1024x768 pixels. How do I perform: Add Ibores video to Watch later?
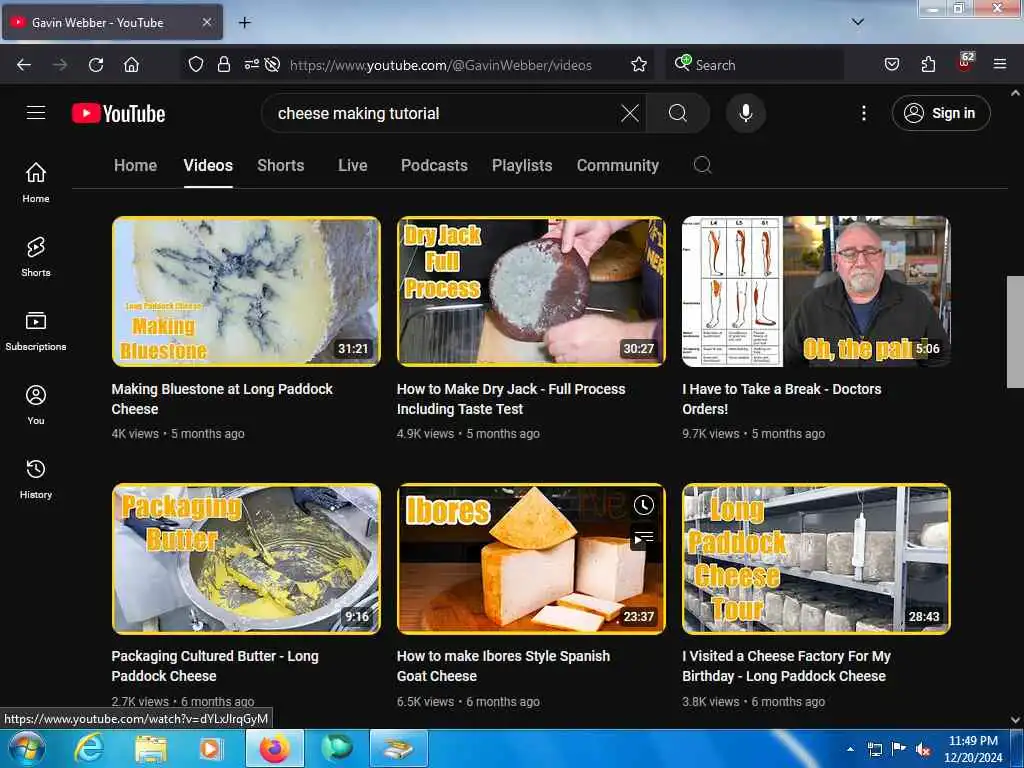(x=643, y=505)
